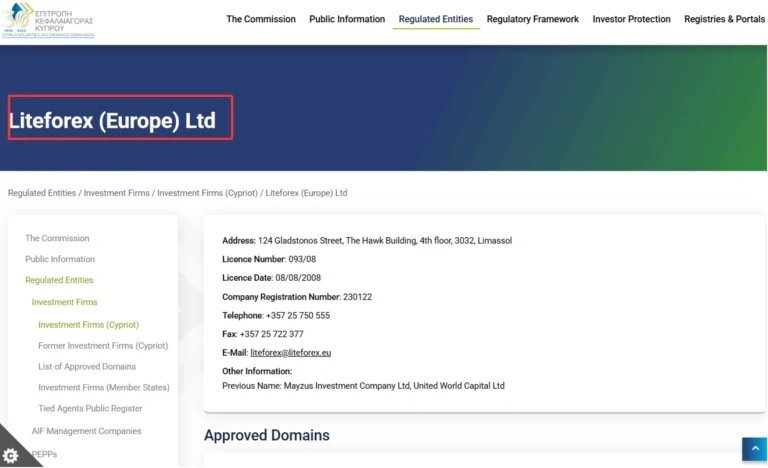Select Investment Firms in sidebar
The width and height of the screenshot is (768, 468).
64,302
